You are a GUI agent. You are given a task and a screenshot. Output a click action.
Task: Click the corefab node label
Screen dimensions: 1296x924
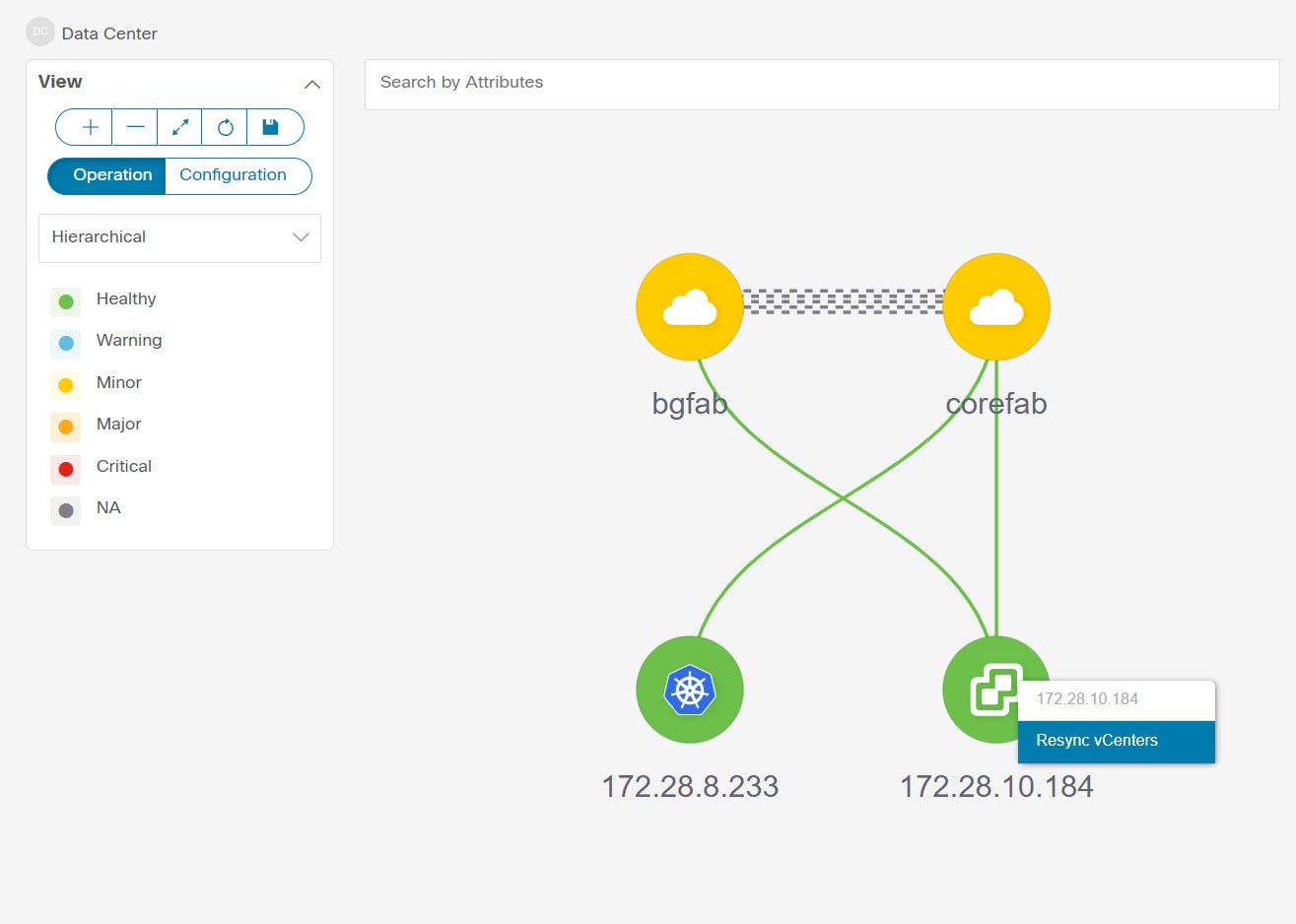click(996, 404)
